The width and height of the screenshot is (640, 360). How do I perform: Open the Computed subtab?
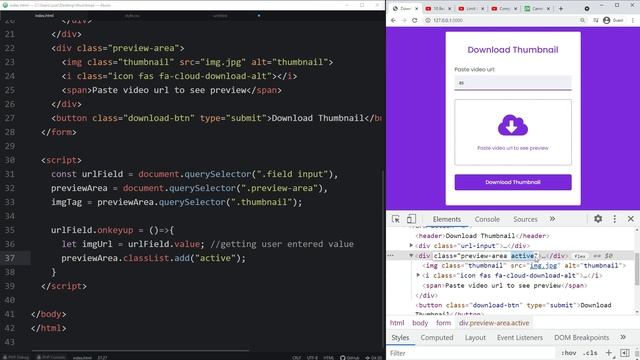coord(437,338)
